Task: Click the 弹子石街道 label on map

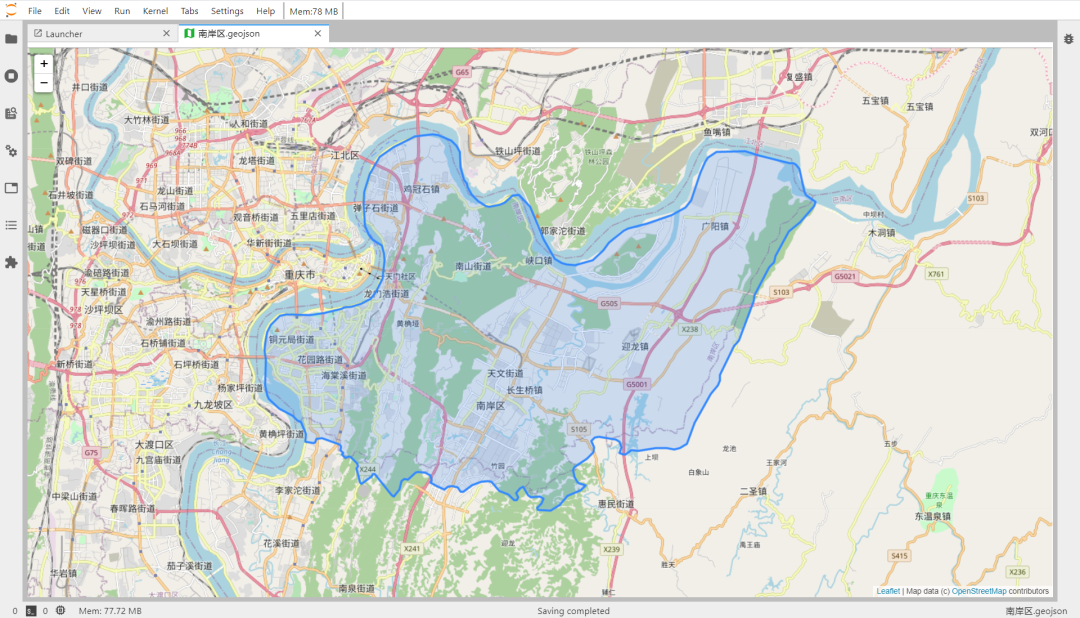Action: pos(376,208)
